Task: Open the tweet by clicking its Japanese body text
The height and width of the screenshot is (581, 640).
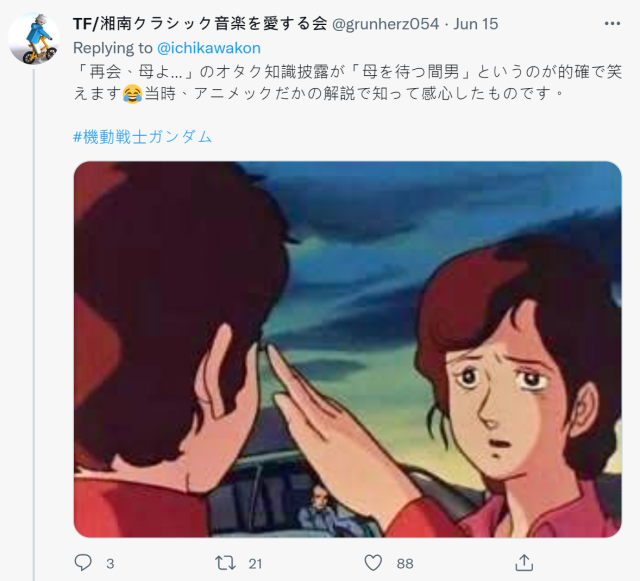Action: (x=348, y=82)
